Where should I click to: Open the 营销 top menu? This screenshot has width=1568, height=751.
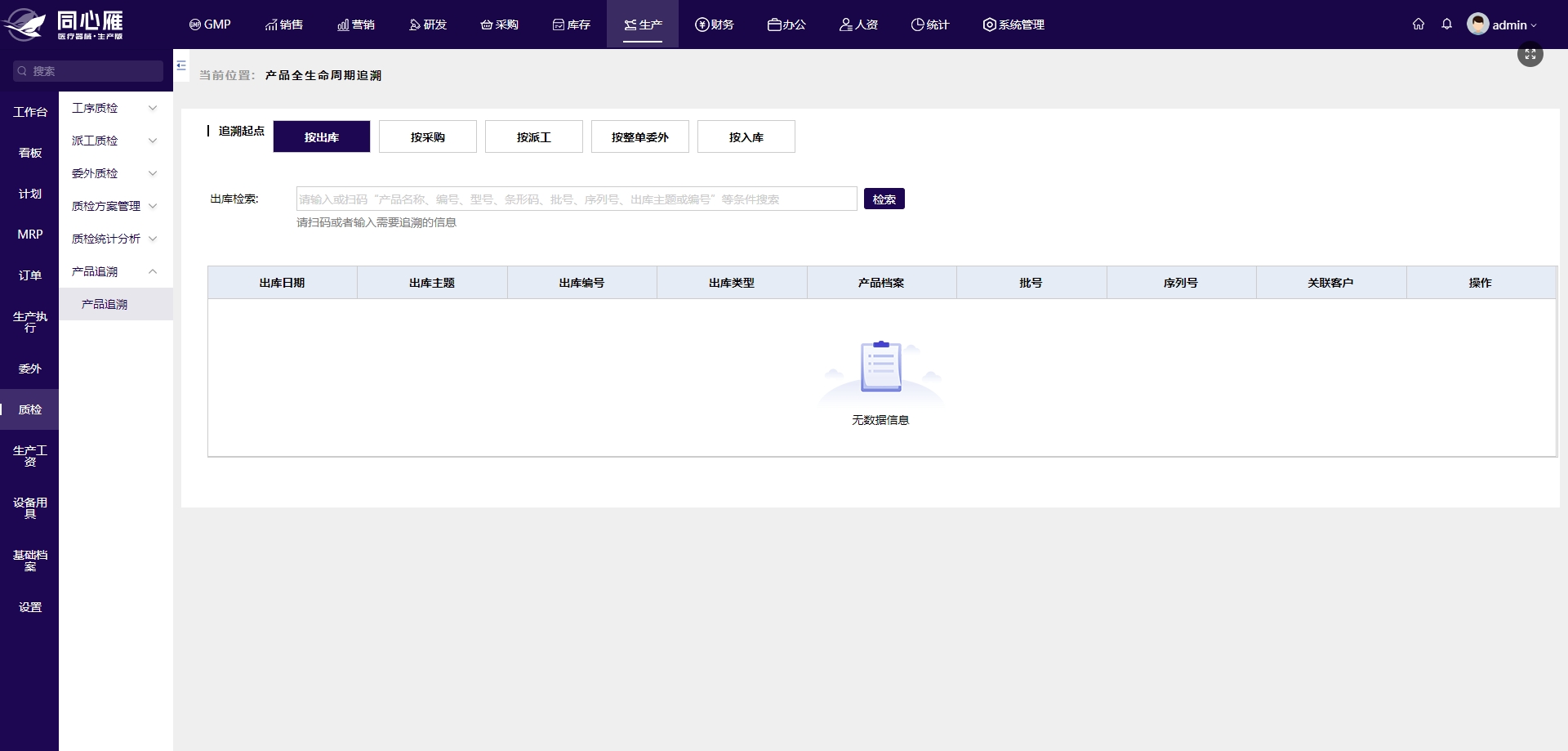[x=355, y=25]
